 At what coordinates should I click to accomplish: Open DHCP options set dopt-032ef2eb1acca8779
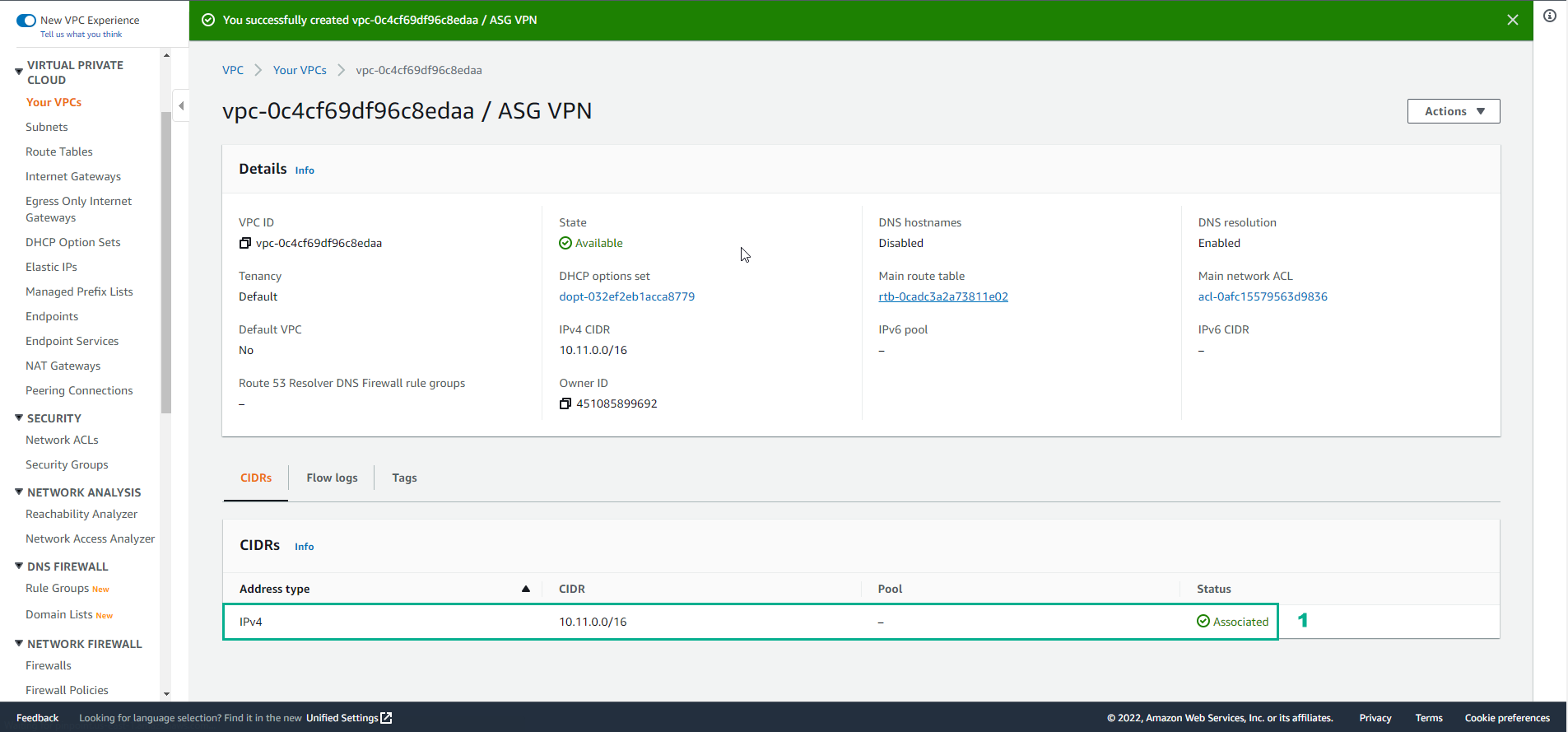(627, 296)
